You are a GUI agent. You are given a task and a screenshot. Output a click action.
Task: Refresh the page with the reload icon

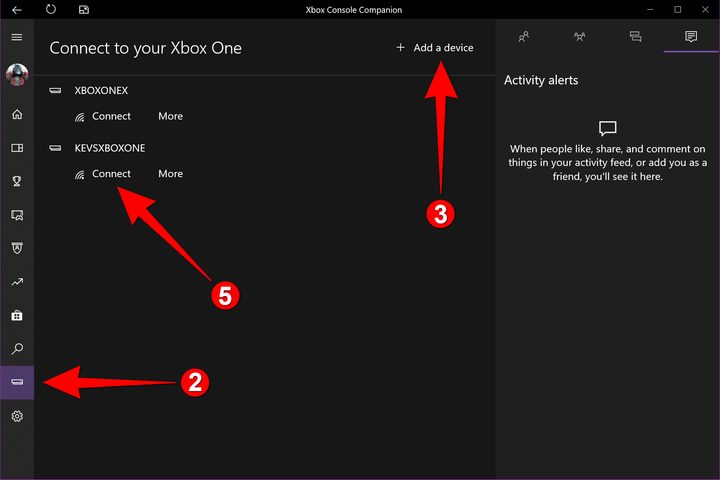tap(51, 9)
